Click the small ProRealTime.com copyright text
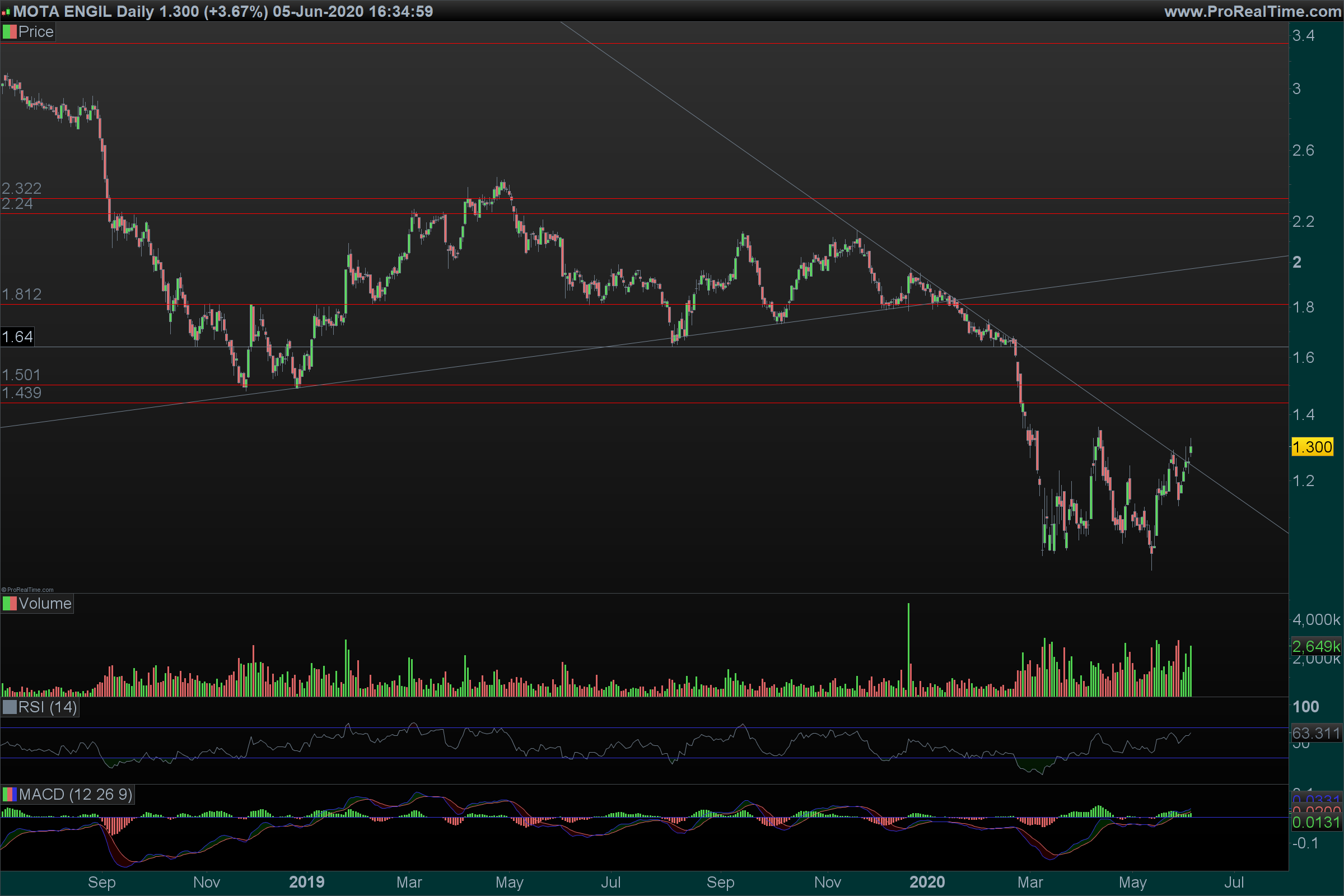This screenshot has width=1344, height=896. click(x=29, y=590)
